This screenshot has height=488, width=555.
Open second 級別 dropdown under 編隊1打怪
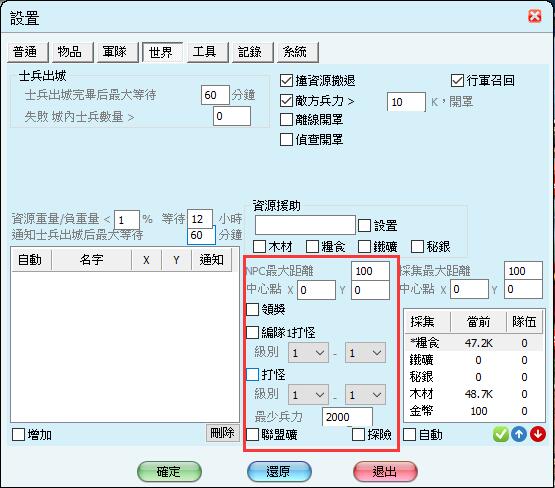coord(365,353)
